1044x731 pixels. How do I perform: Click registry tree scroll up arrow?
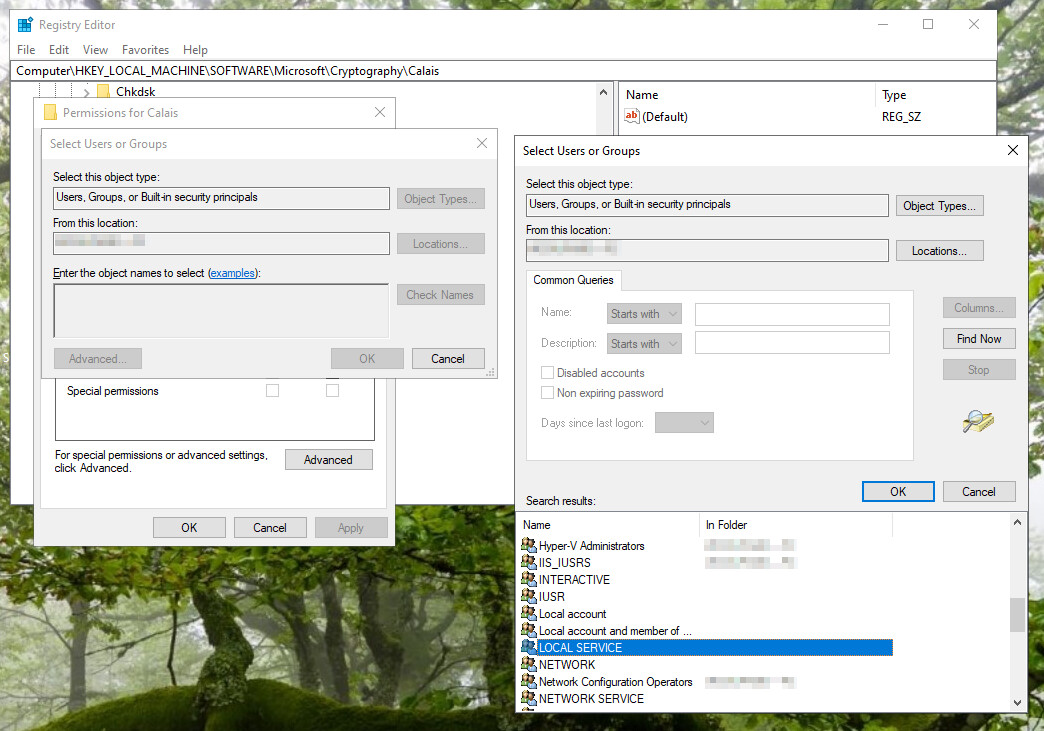[x=603, y=92]
